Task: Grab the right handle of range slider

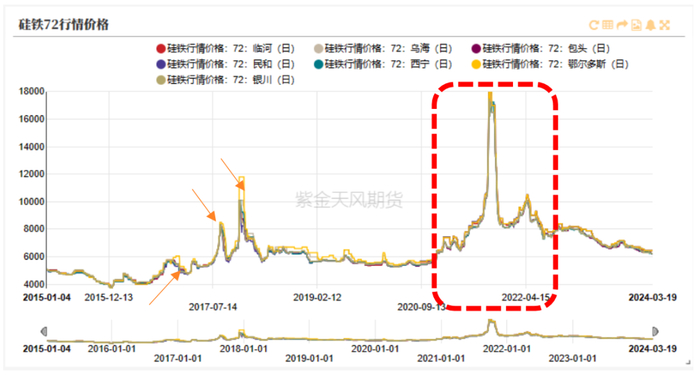Action: click(x=655, y=331)
